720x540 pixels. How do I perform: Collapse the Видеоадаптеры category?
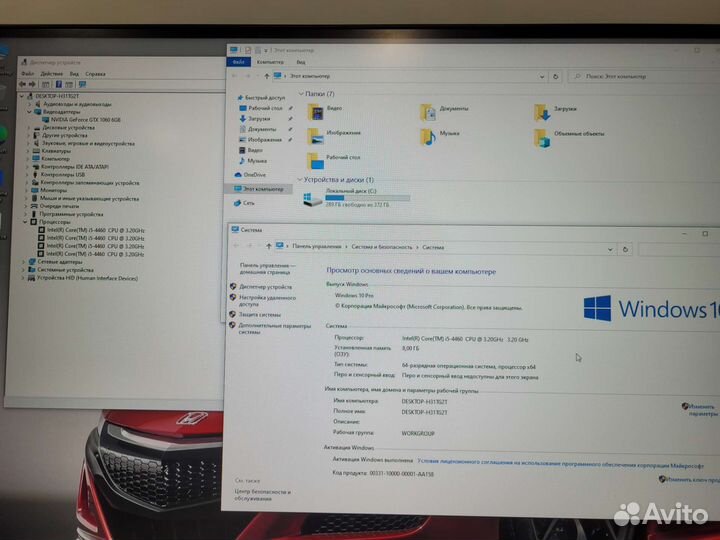(30, 112)
